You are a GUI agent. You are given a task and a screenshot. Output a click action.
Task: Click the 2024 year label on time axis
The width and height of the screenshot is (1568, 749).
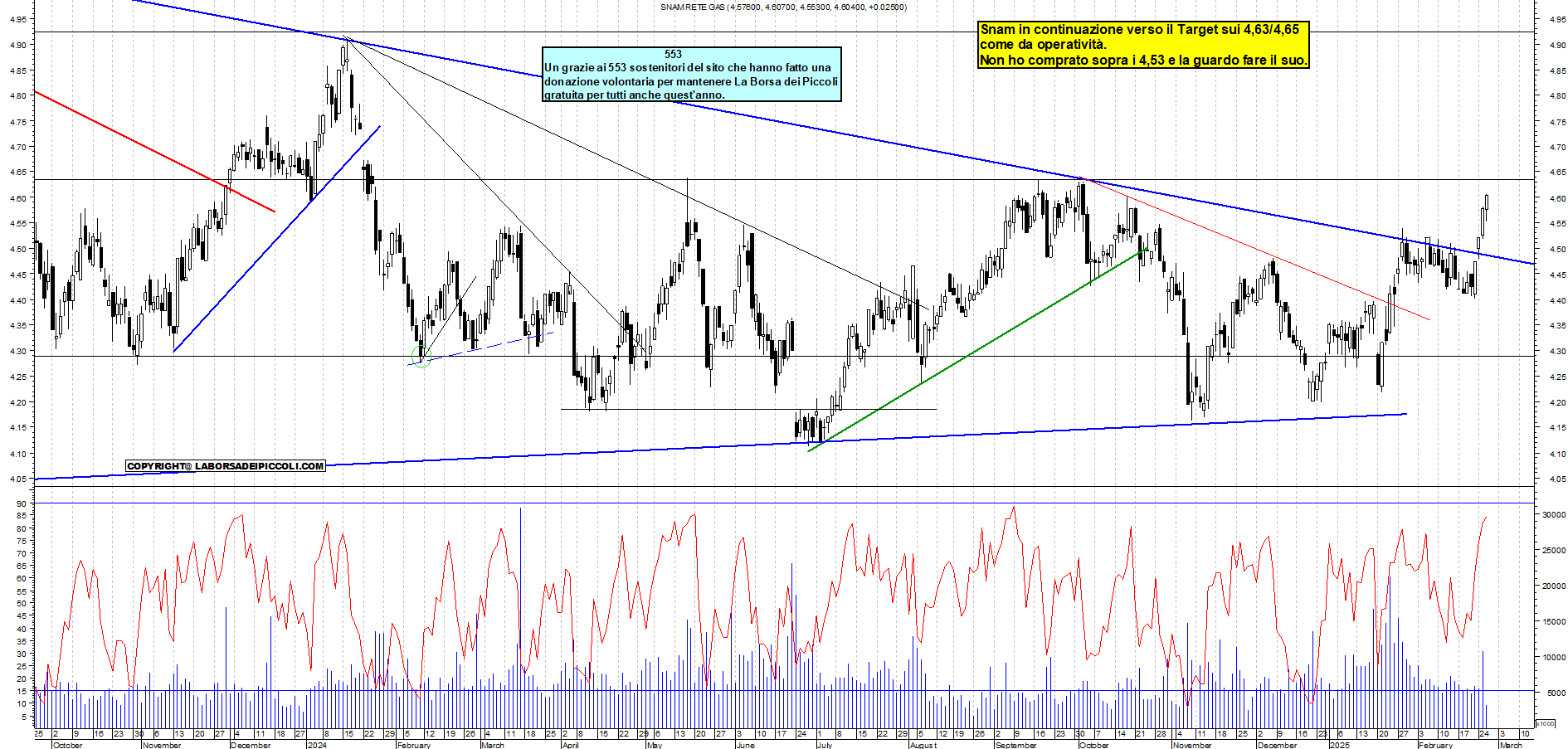tap(317, 745)
